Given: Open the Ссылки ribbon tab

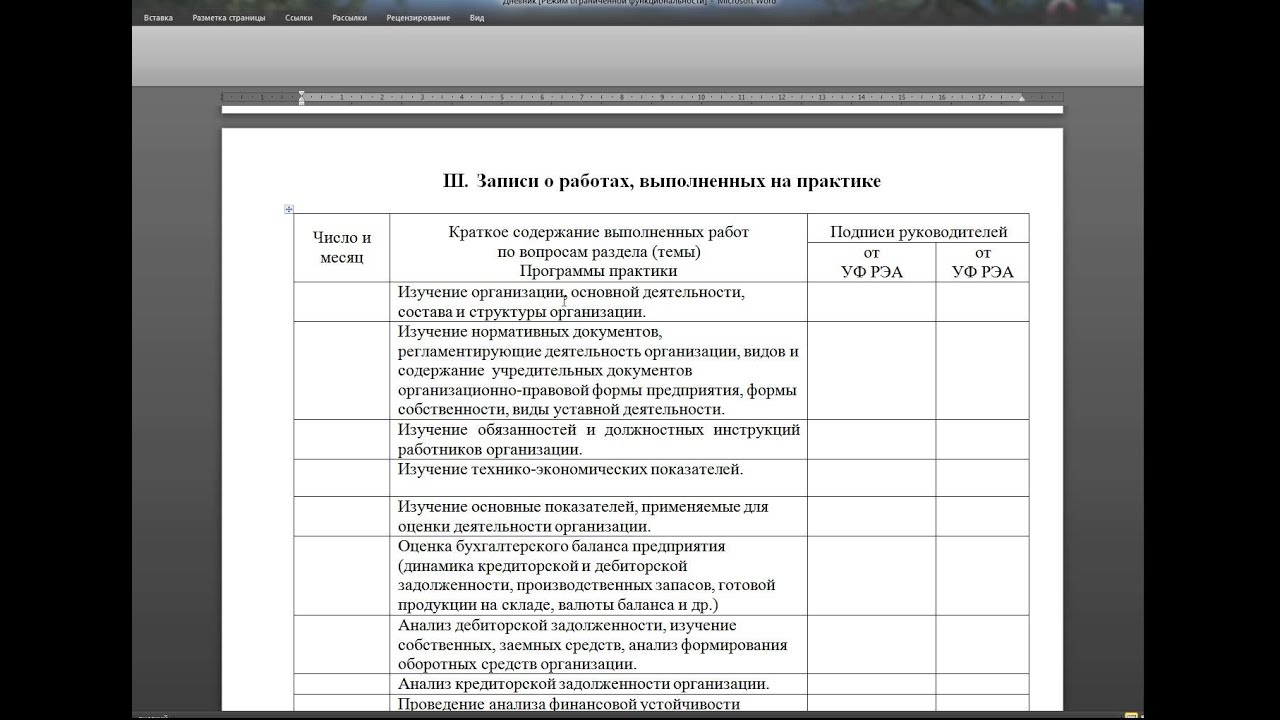Looking at the screenshot, I should (x=298, y=18).
